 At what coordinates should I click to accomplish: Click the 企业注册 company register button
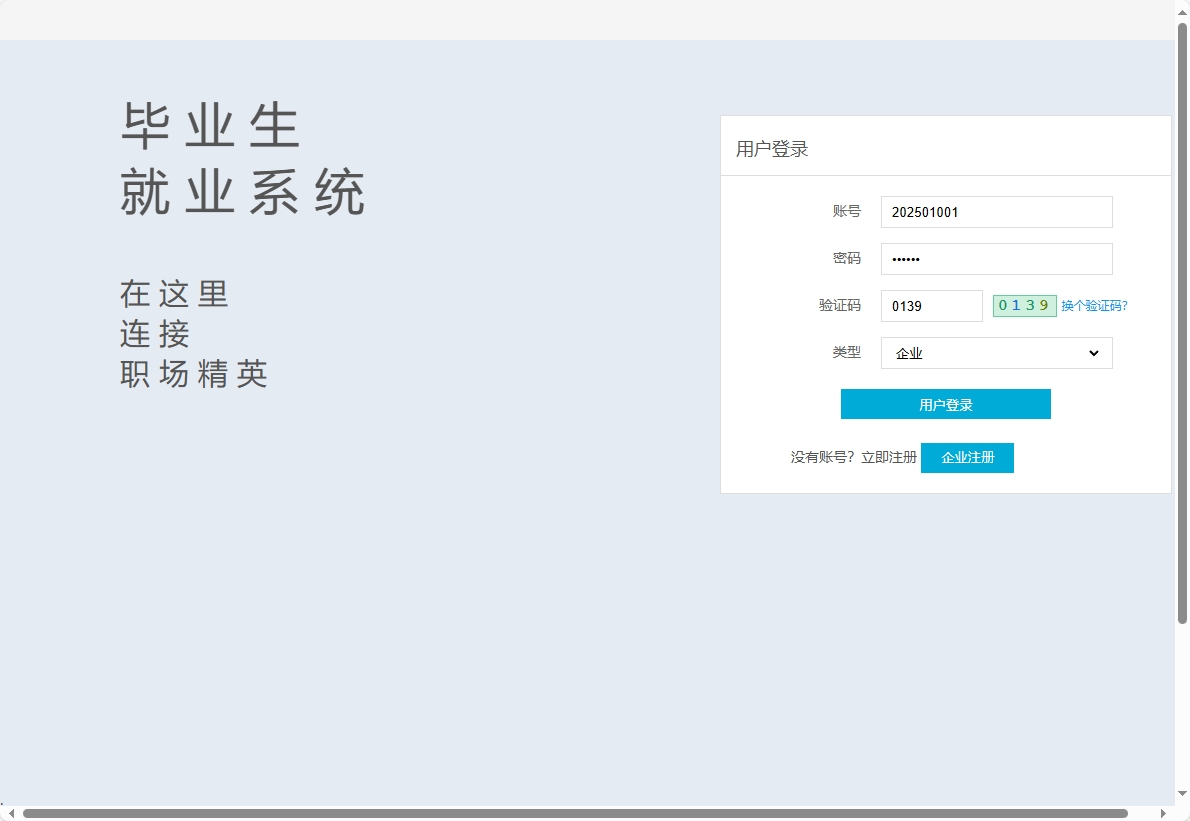click(967, 457)
